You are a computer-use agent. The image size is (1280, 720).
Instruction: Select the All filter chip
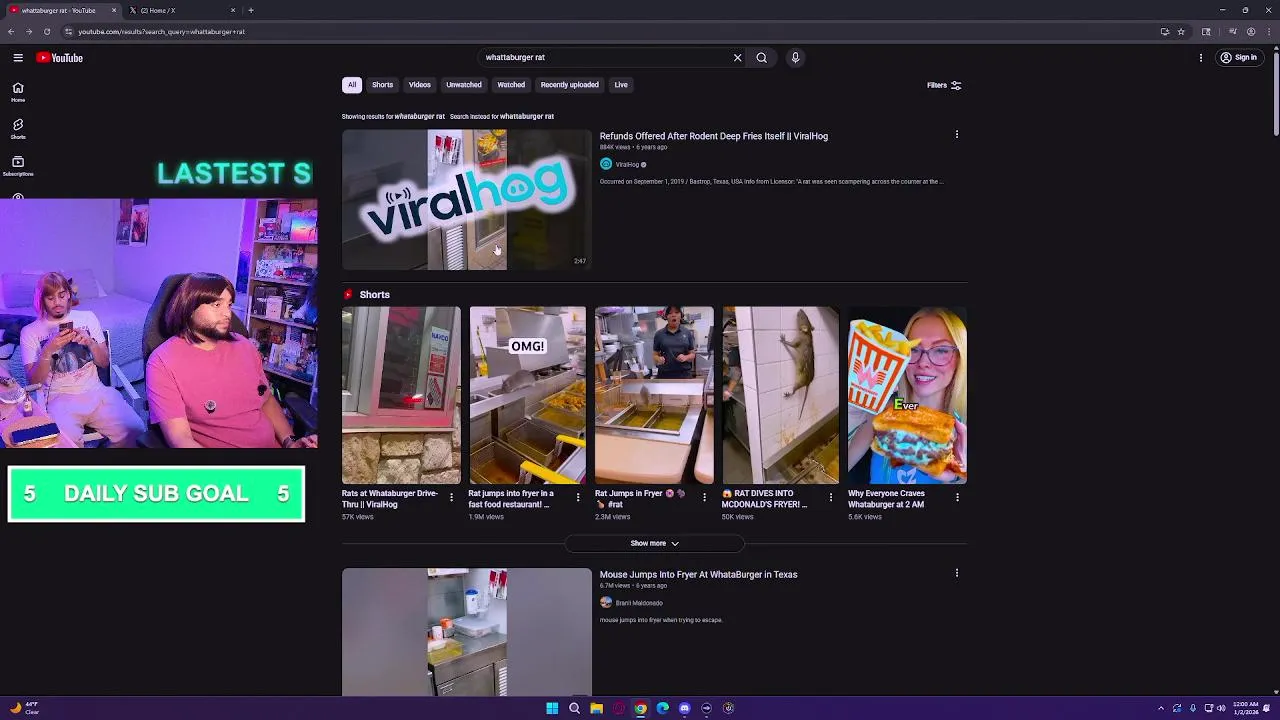click(352, 85)
